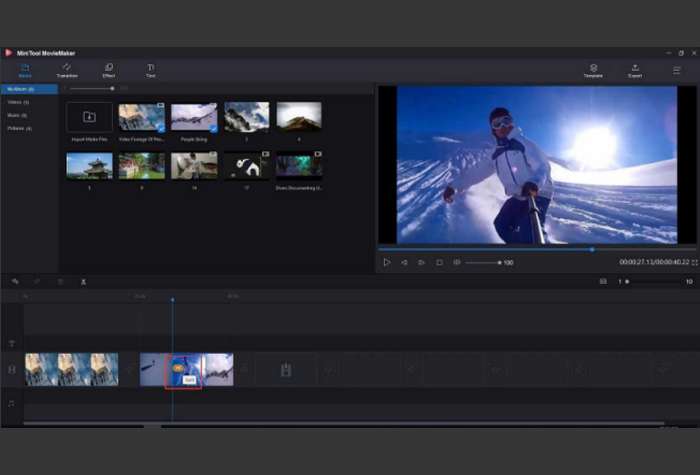Adjust the media thumbnail size slider
Image resolution: width=700 pixels, height=475 pixels.
[92, 89]
